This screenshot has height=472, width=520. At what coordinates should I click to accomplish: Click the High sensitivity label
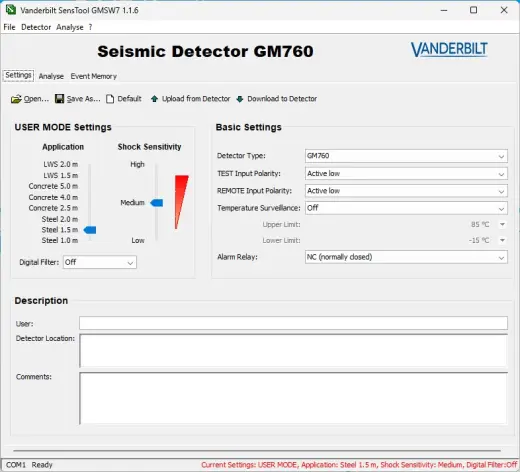coord(137,164)
